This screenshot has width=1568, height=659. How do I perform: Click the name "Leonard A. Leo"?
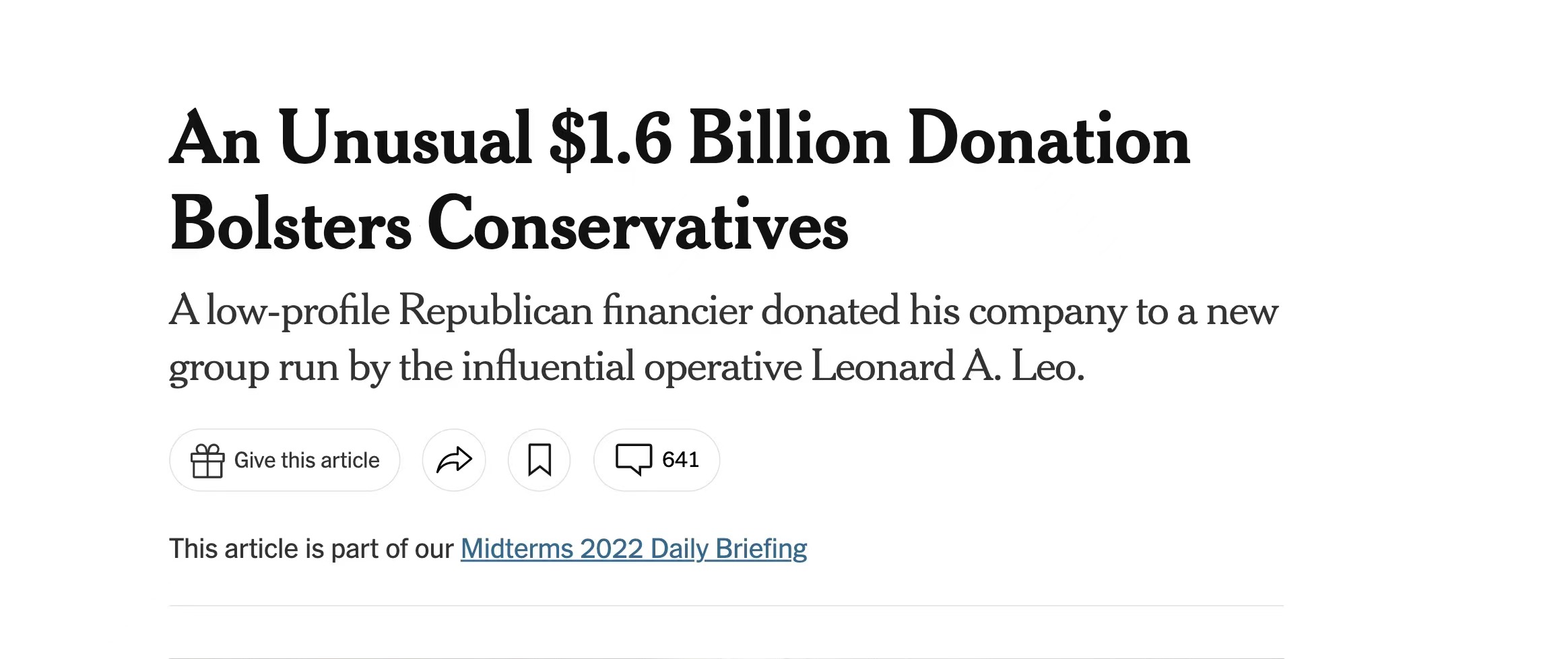947,367
